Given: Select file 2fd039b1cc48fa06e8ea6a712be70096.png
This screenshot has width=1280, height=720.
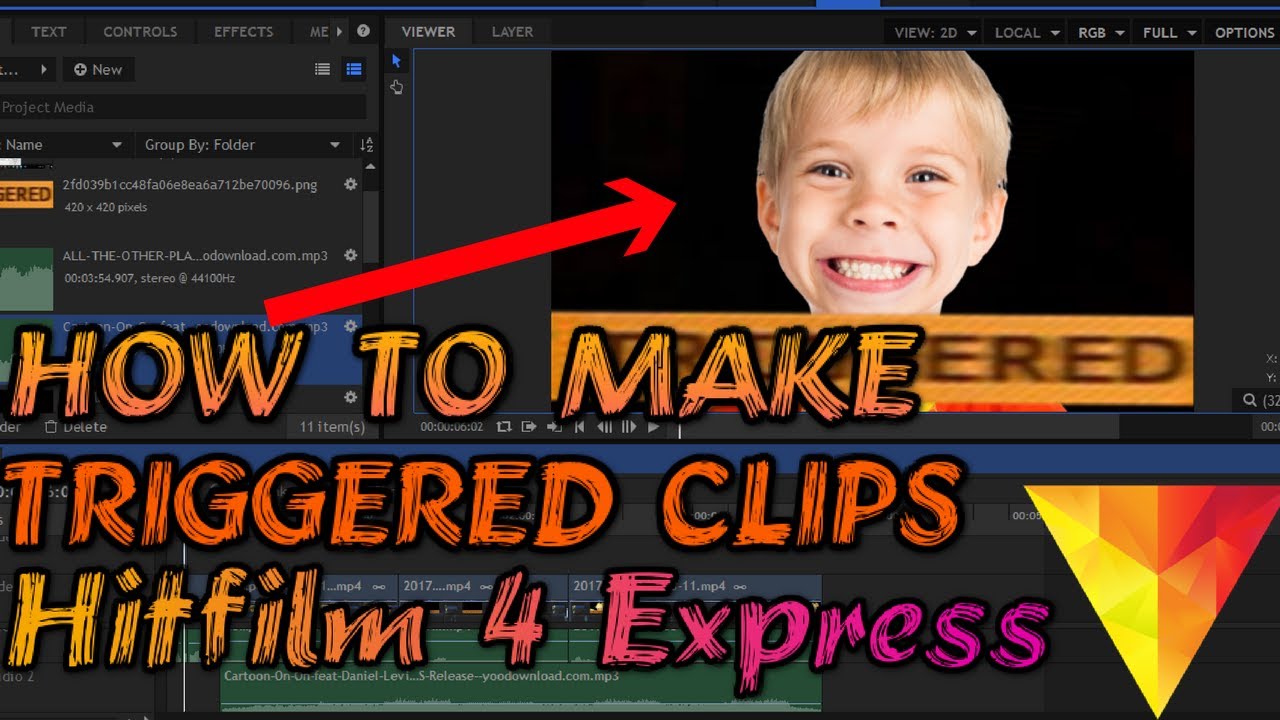Looking at the screenshot, I should pyautogui.click(x=189, y=185).
